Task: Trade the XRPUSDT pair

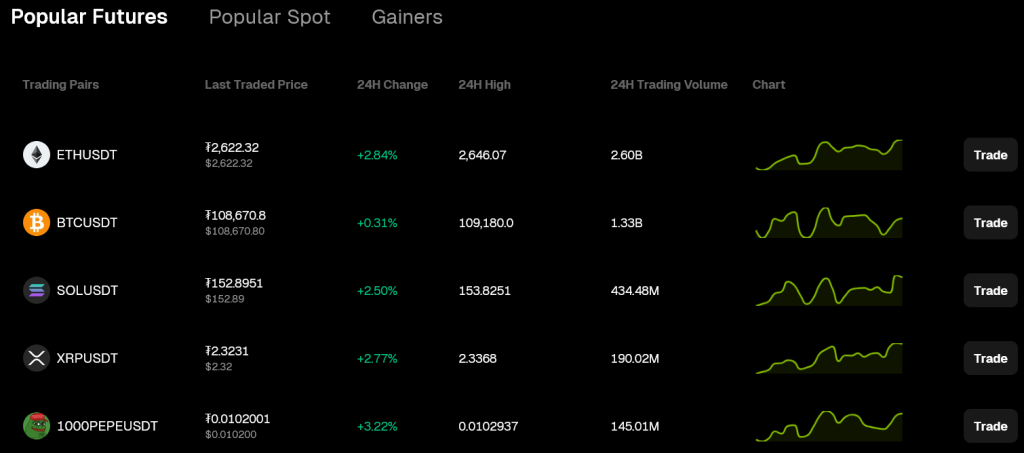Action: [x=990, y=358]
